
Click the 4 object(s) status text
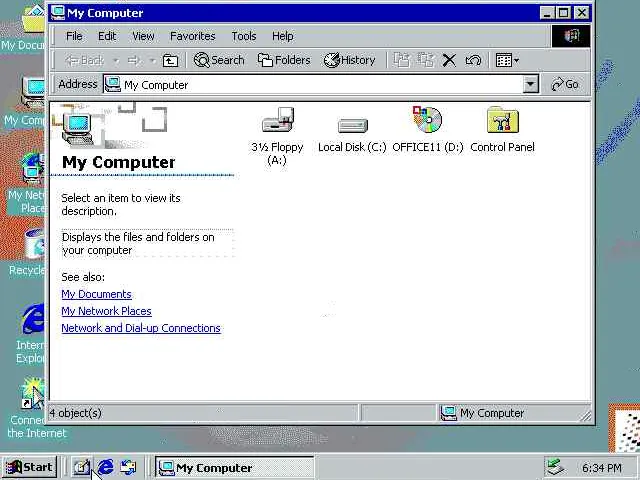[76, 413]
